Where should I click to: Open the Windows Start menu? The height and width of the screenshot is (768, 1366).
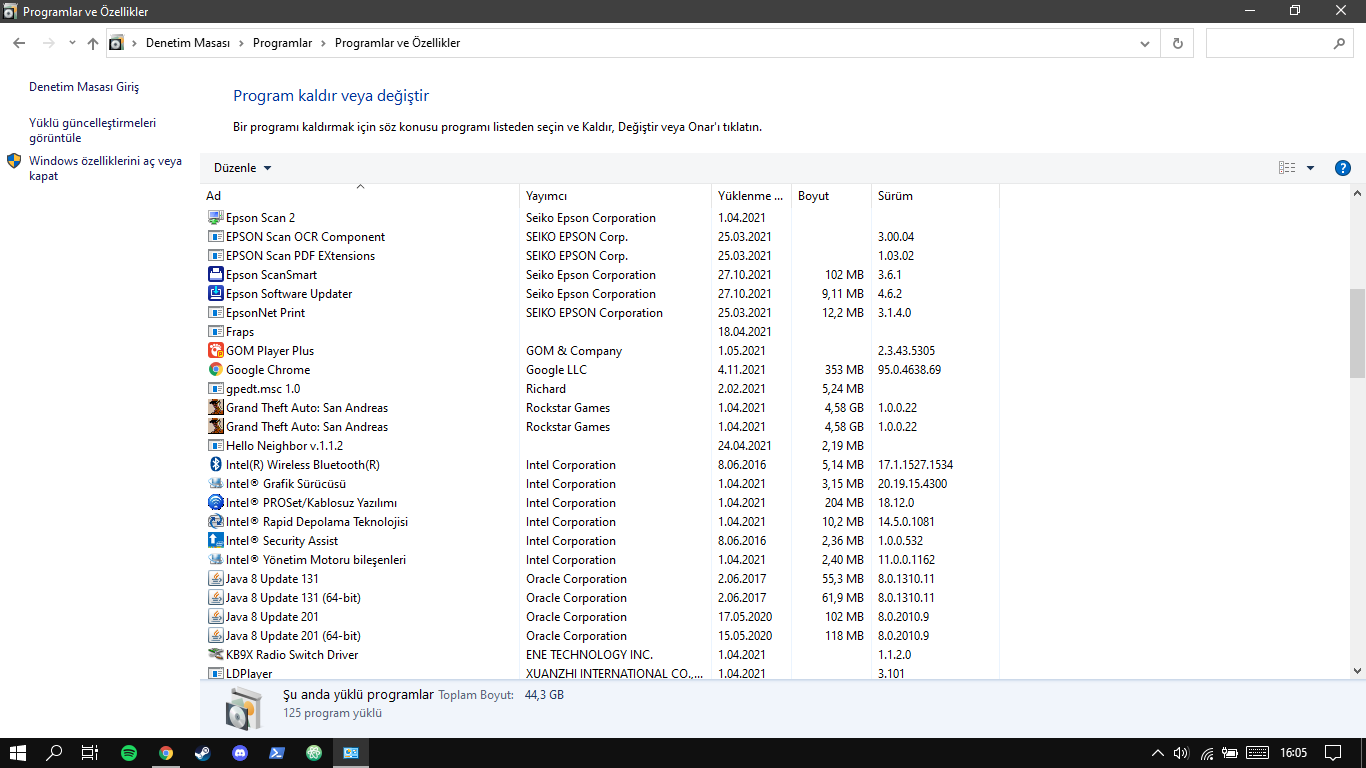(18, 753)
